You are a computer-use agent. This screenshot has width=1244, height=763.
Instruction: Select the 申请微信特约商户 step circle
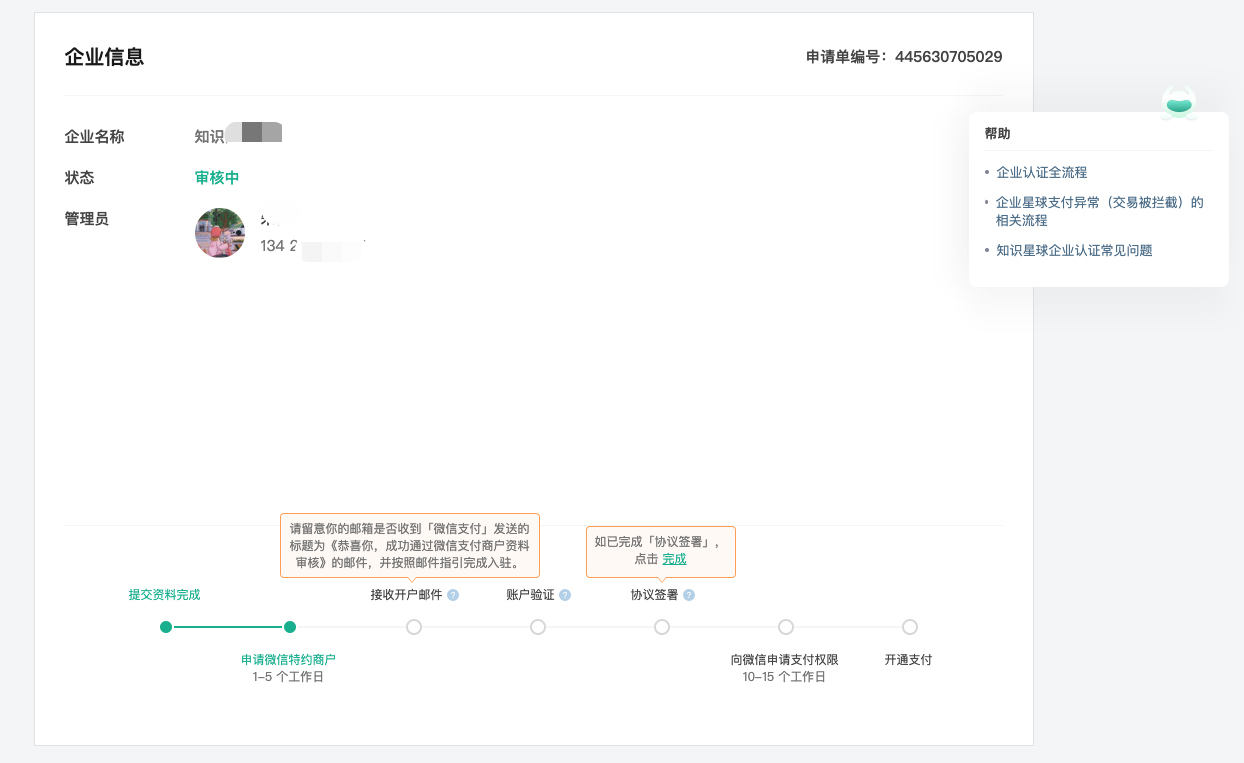(x=290, y=627)
